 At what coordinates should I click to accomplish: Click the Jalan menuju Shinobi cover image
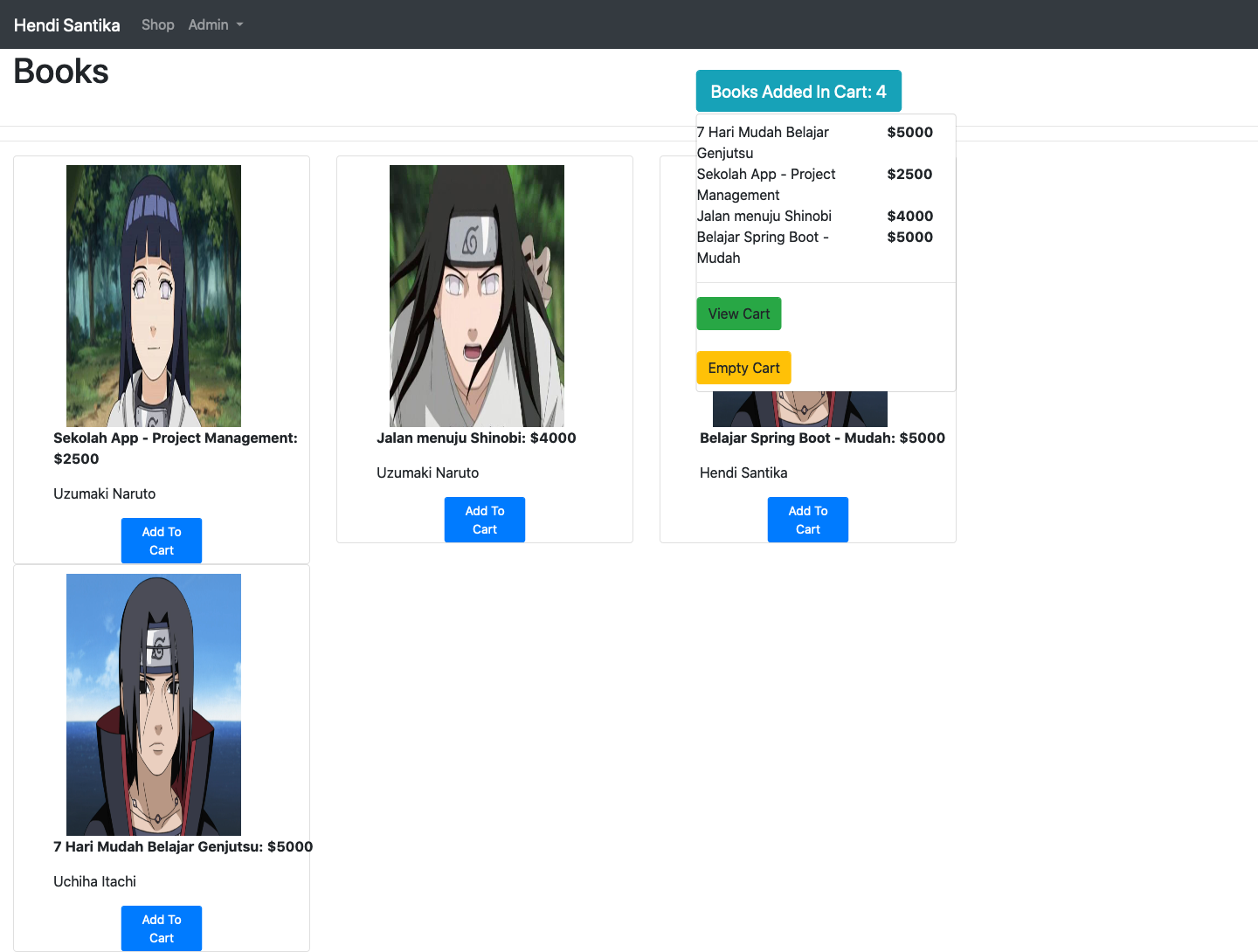[477, 296]
